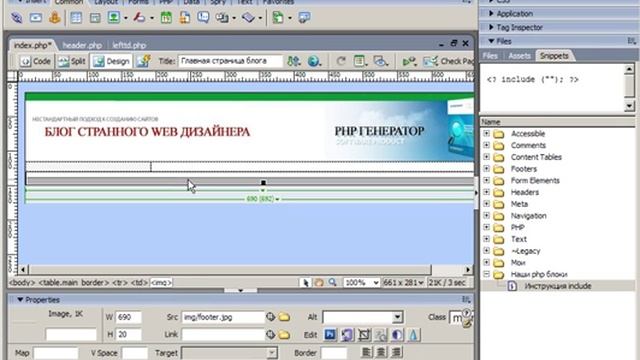This screenshot has height=360, width=640.
Task: Insert a Comment icon
Action: [x=203, y=18]
